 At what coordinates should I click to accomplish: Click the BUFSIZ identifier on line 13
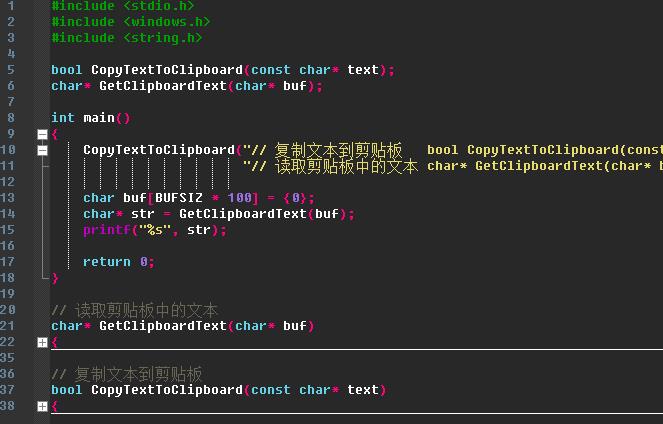(179, 198)
